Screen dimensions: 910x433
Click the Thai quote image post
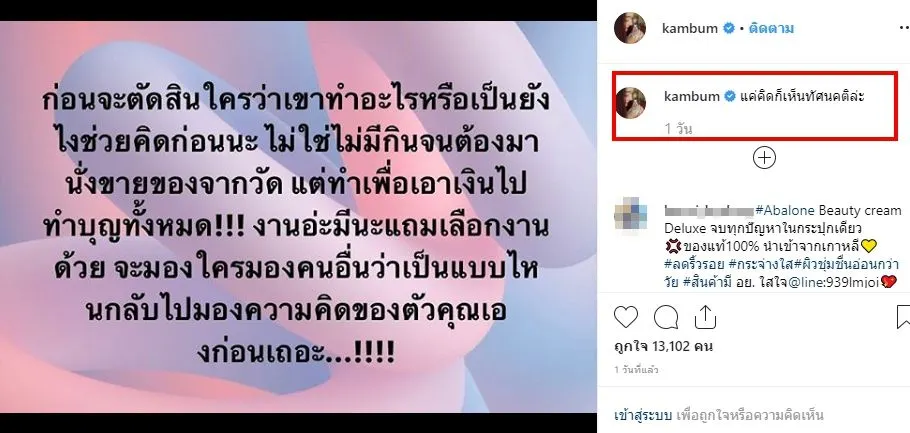298,217
